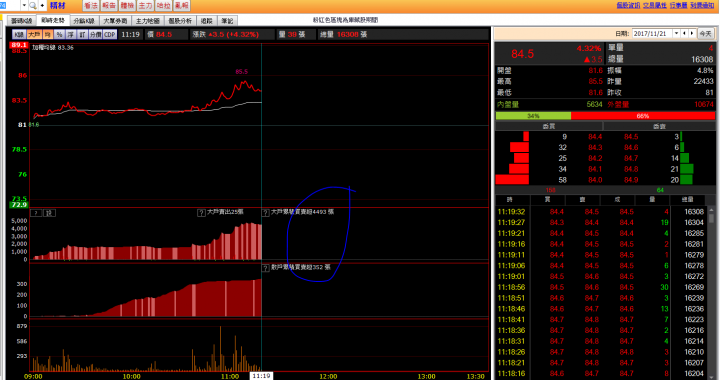The width and height of the screenshot is (720, 380).
Task: Click the help icon beside 大戶賣出25張
Action: (x=201, y=213)
